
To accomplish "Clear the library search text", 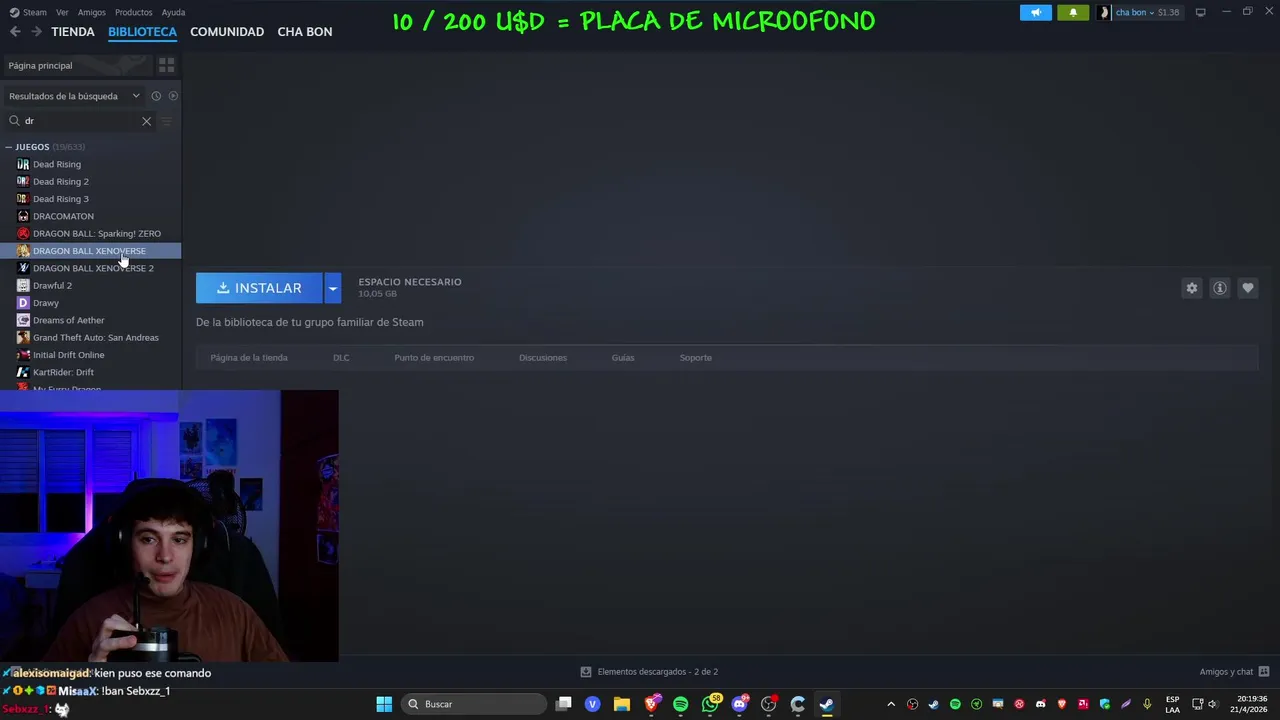I will [146, 121].
